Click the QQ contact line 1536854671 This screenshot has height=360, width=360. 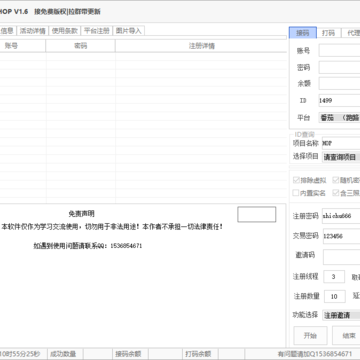(88, 246)
